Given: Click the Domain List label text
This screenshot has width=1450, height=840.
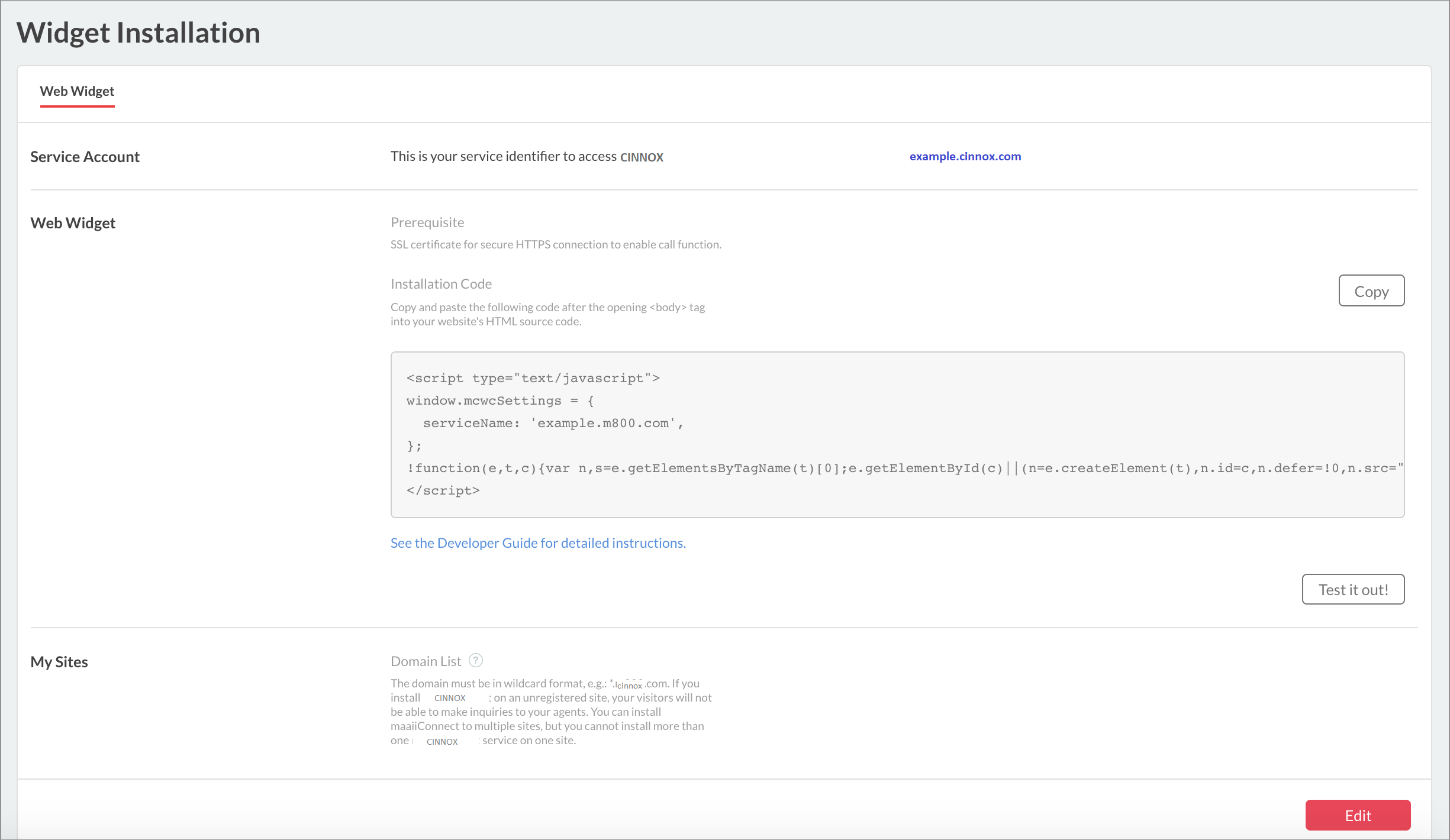Looking at the screenshot, I should [x=426, y=661].
